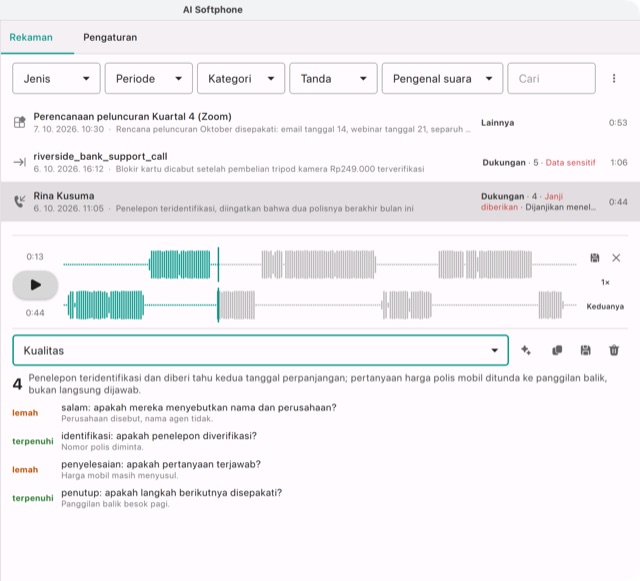640x581 pixels.
Task: Click the quality score 4
Action: [x=17, y=384]
